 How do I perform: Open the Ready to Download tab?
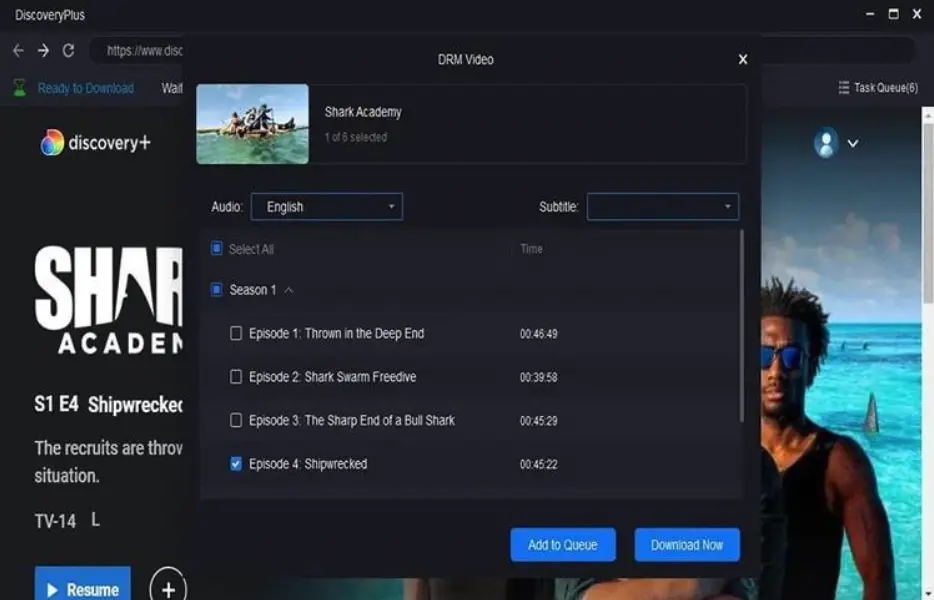[86, 88]
